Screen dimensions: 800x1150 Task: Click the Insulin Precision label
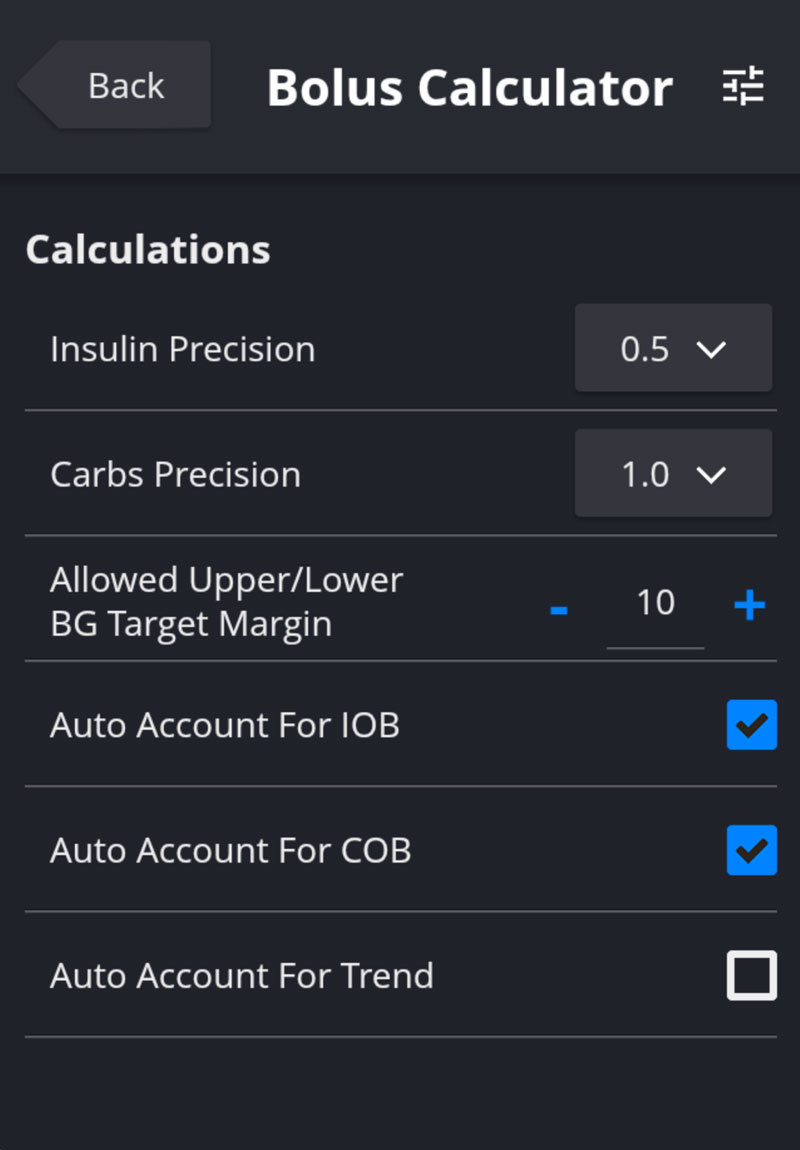tap(182, 349)
